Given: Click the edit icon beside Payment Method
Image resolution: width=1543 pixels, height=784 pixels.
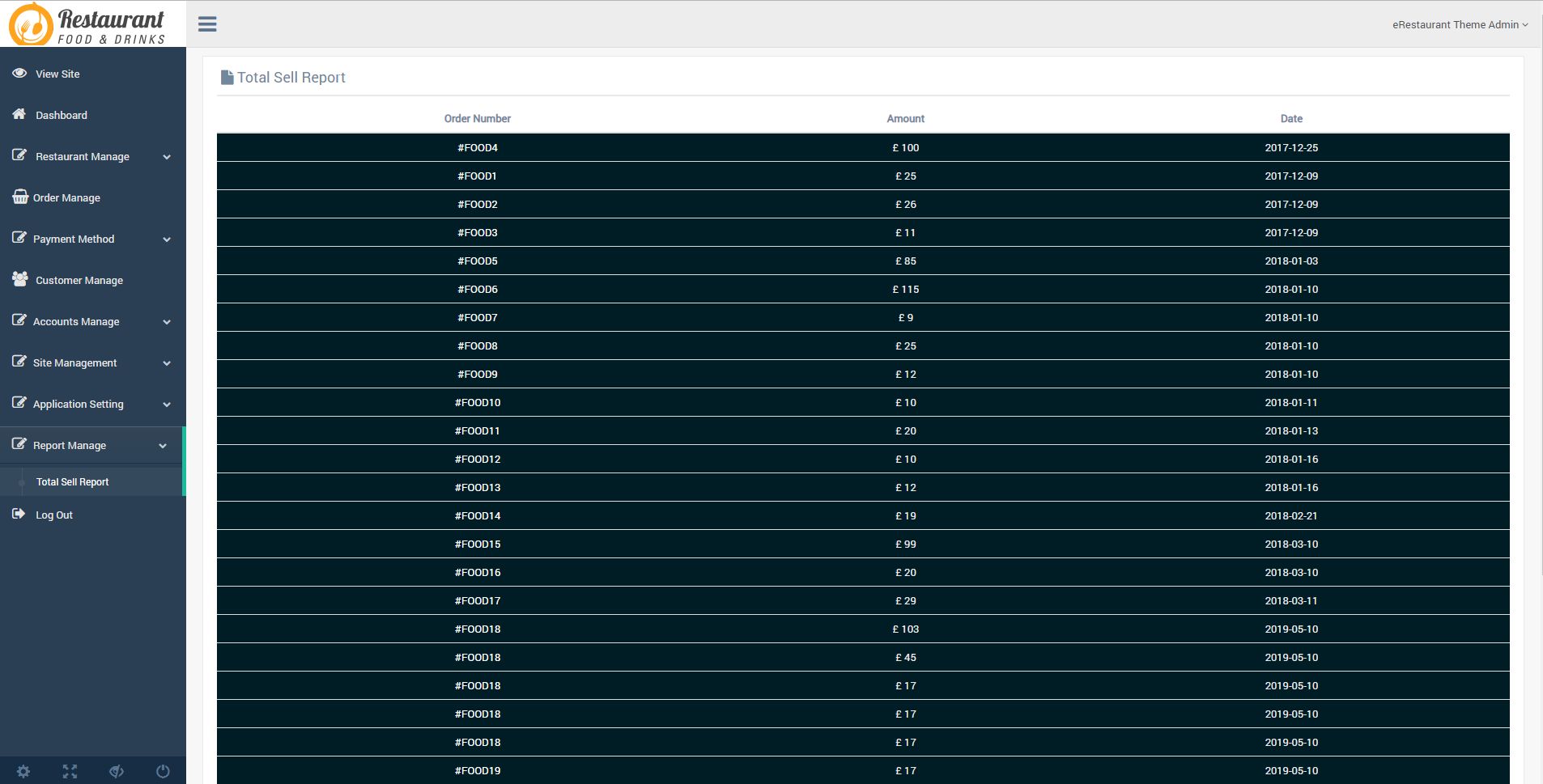Looking at the screenshot, I should (x=19, y=238).
